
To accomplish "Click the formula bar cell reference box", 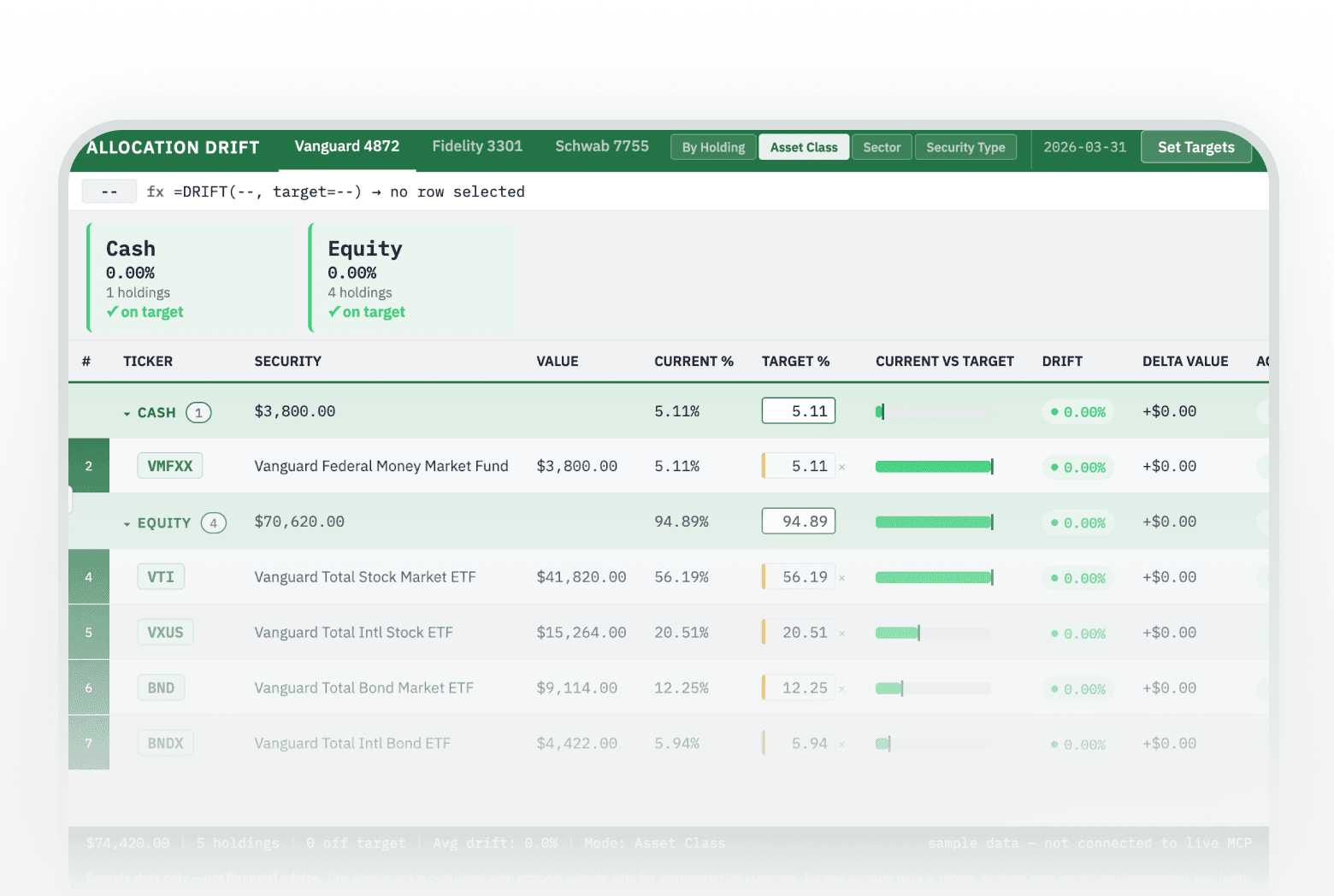I will [x=109, y=192].
